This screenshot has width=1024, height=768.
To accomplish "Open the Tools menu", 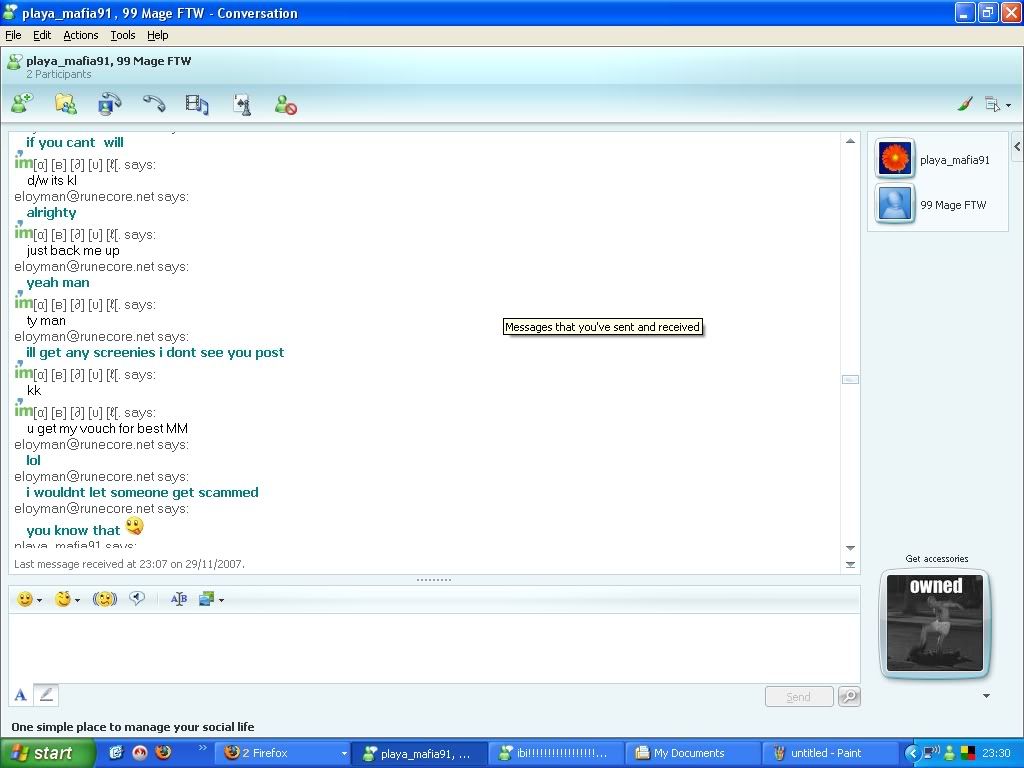I will coord(123,35).
